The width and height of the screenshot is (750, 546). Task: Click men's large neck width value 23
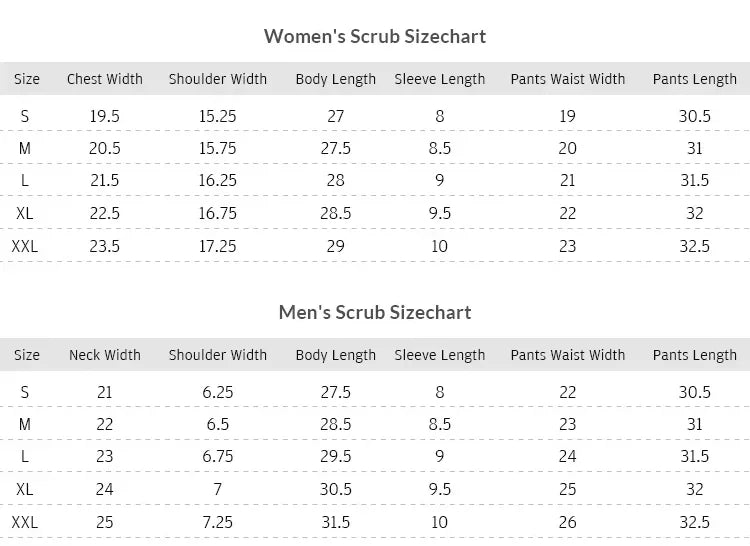pyautogui.click(x=105, y=456)
